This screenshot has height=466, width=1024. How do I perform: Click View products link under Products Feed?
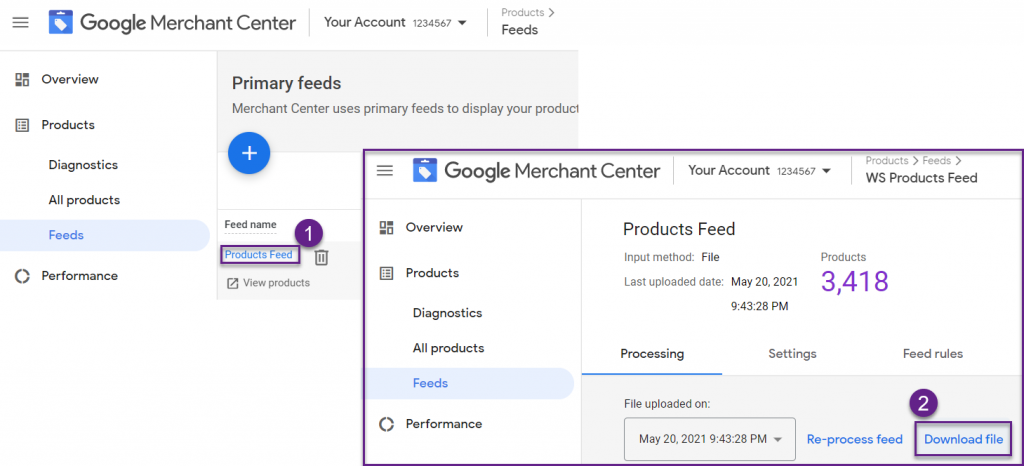tap(276, 283)
